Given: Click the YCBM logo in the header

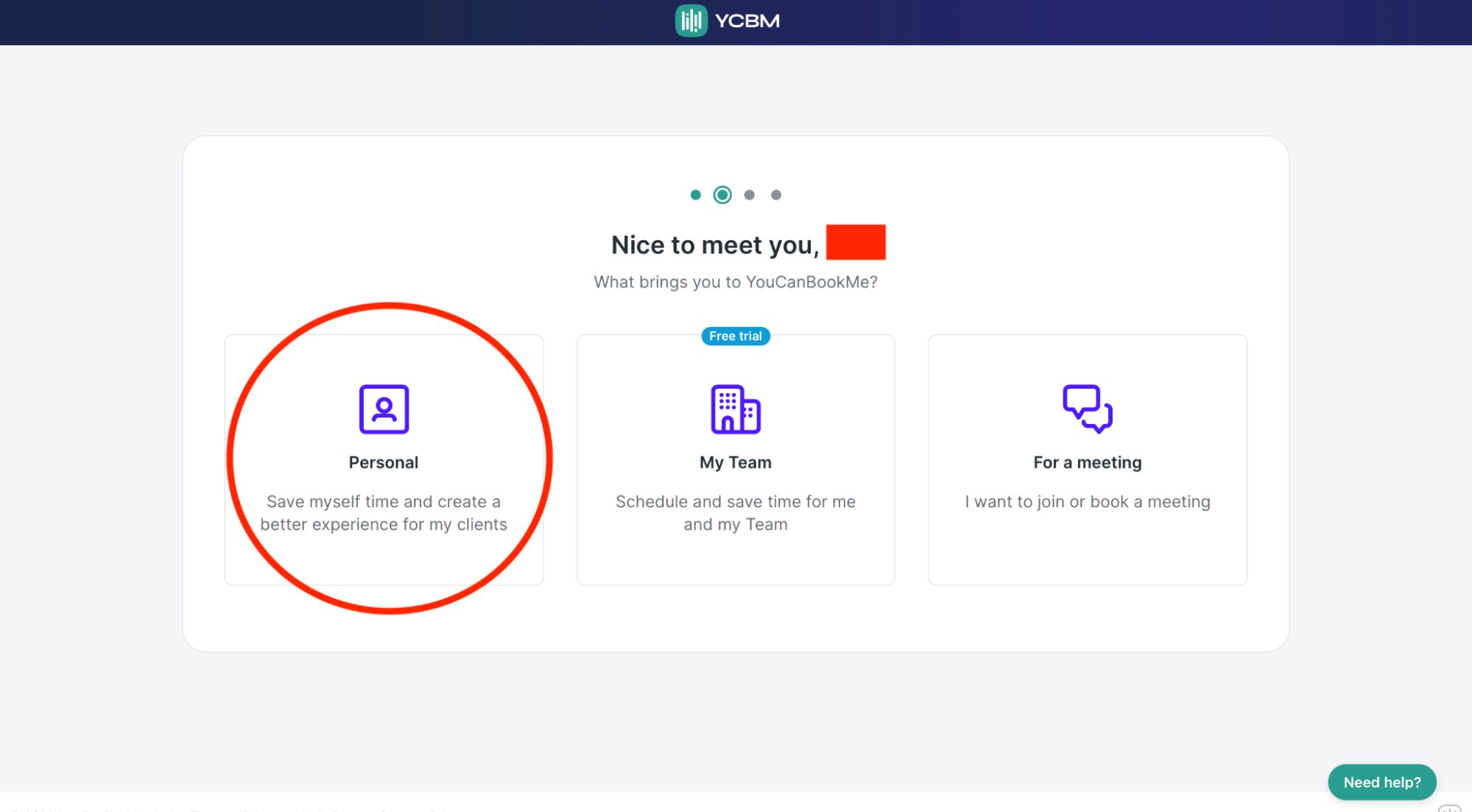Looking at the screenshot, I should click(726, 21).
